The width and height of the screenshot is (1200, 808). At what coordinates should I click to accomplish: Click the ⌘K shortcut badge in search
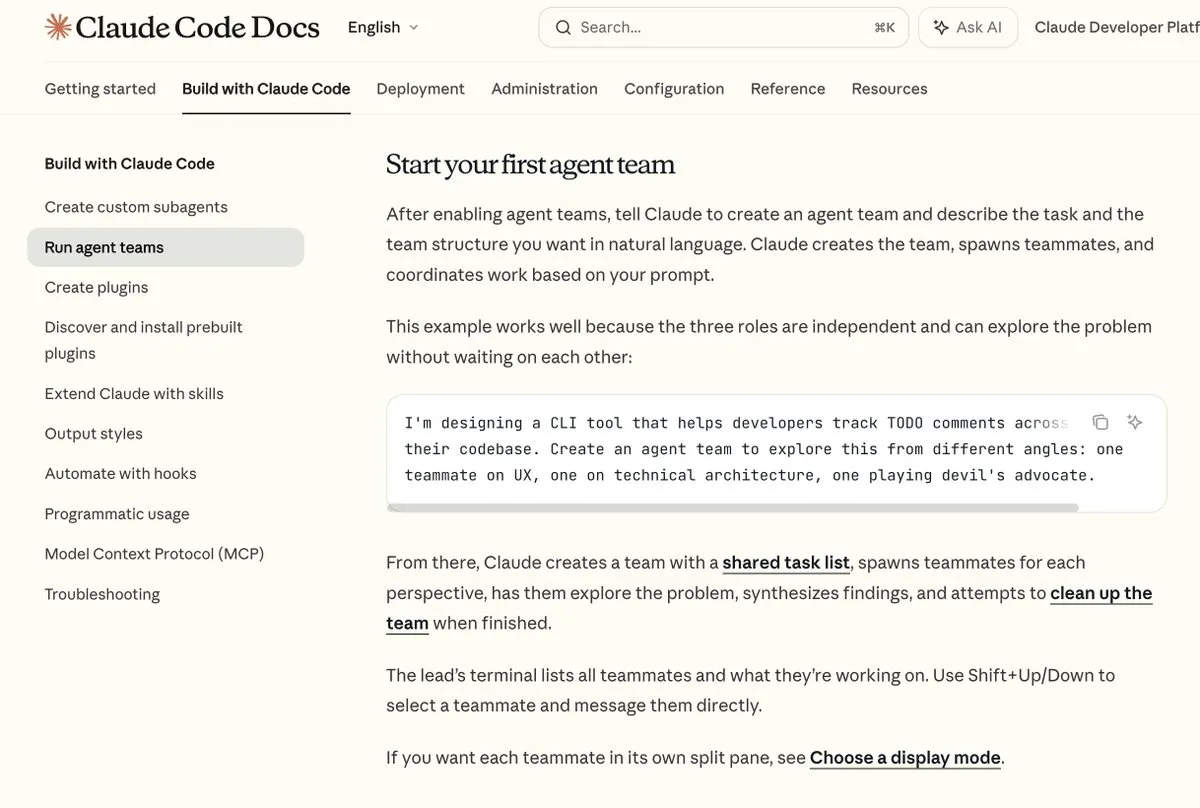coord(884,28)
